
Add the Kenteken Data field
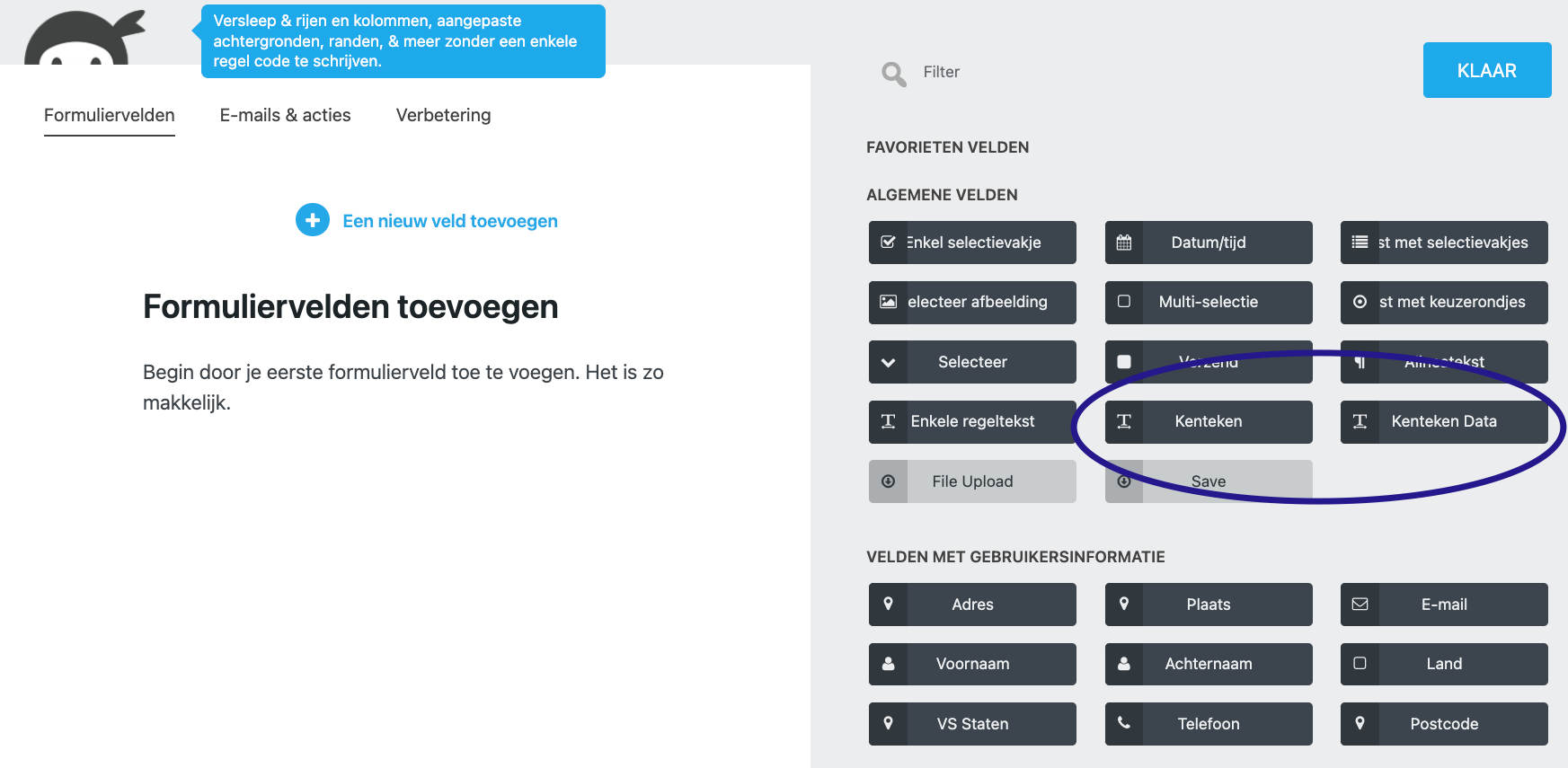[1444, 421]
